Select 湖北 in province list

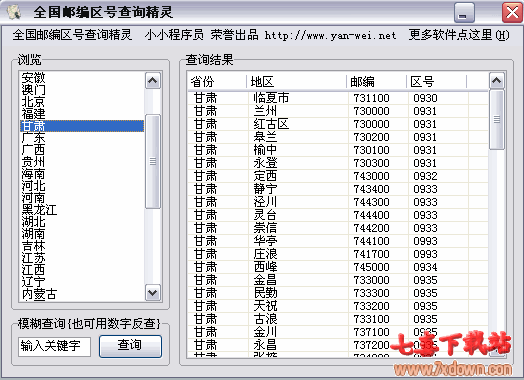click(82, 222)
